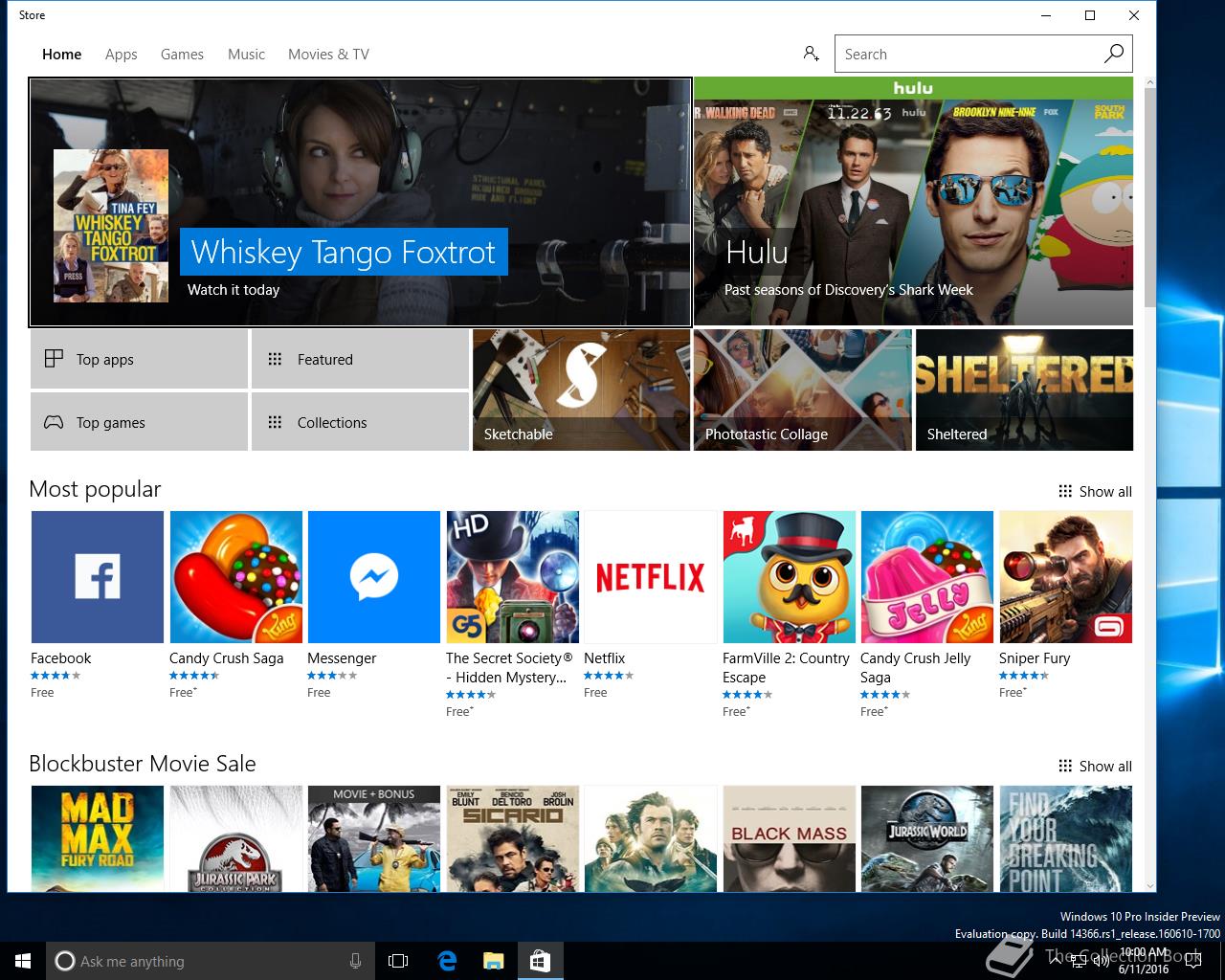Open the Top apps button
This screenshot has height=980, width=1225.
coord(139,359)
